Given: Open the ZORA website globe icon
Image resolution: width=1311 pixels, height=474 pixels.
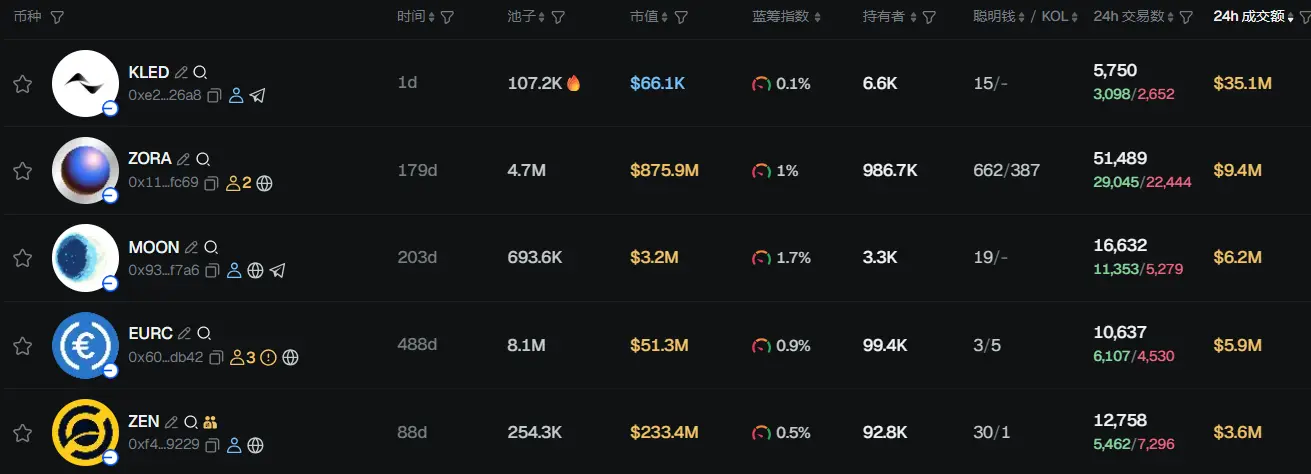Looking at the screenshot, I should [265, 183].
